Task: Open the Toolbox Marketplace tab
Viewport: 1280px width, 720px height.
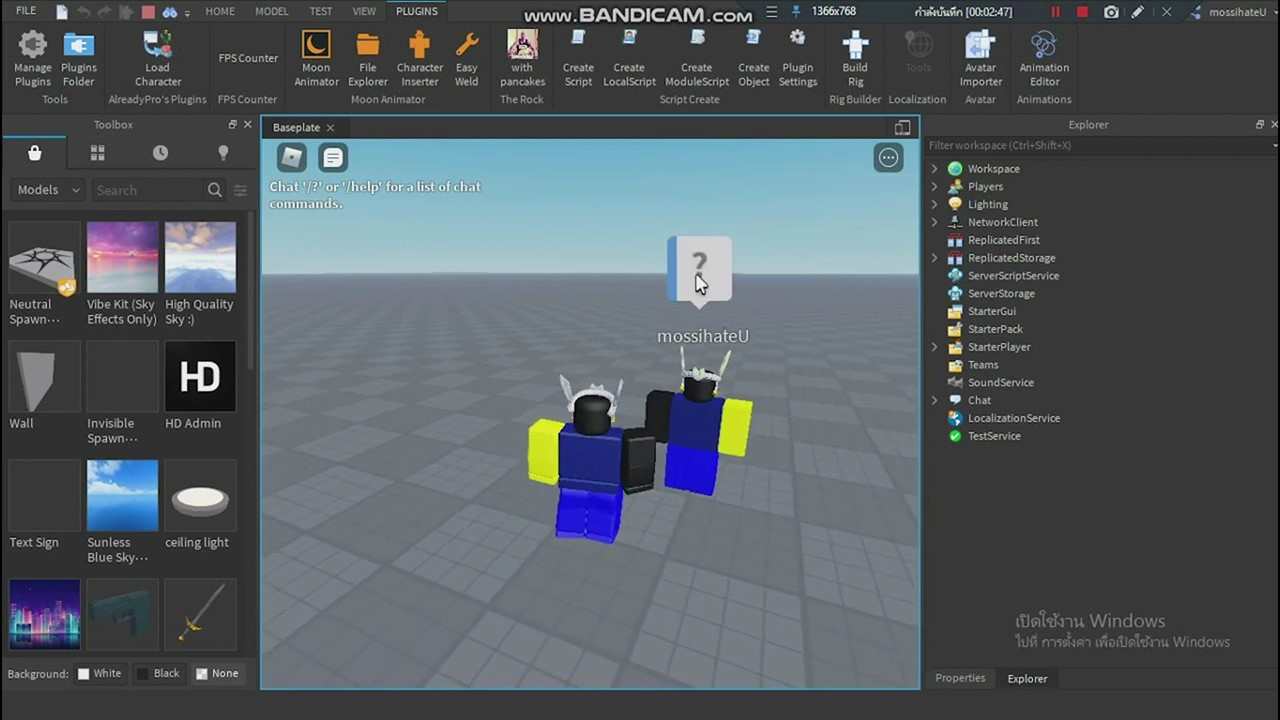Action: (x=35, y=153)
